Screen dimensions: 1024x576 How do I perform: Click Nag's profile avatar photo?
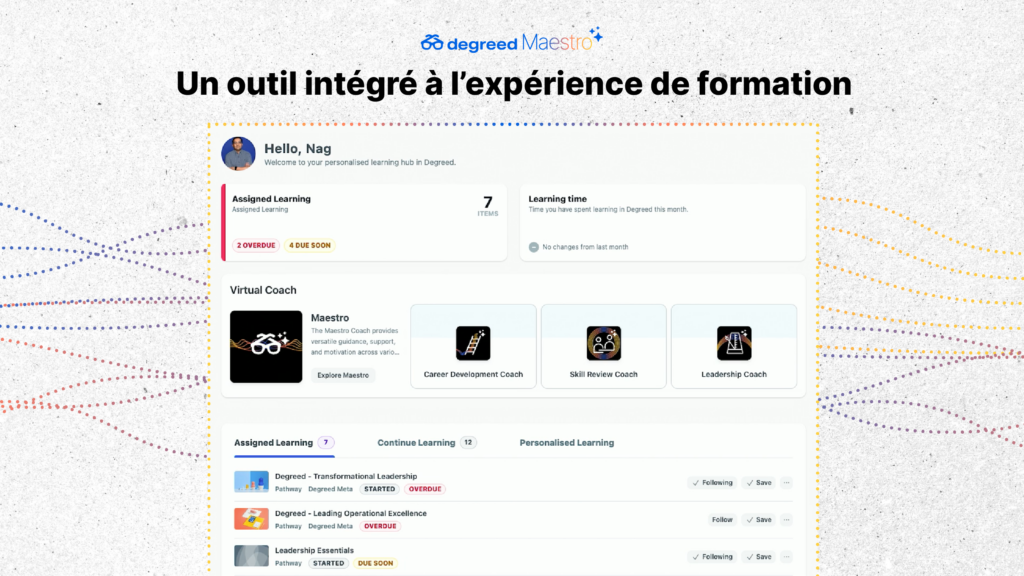238,153
